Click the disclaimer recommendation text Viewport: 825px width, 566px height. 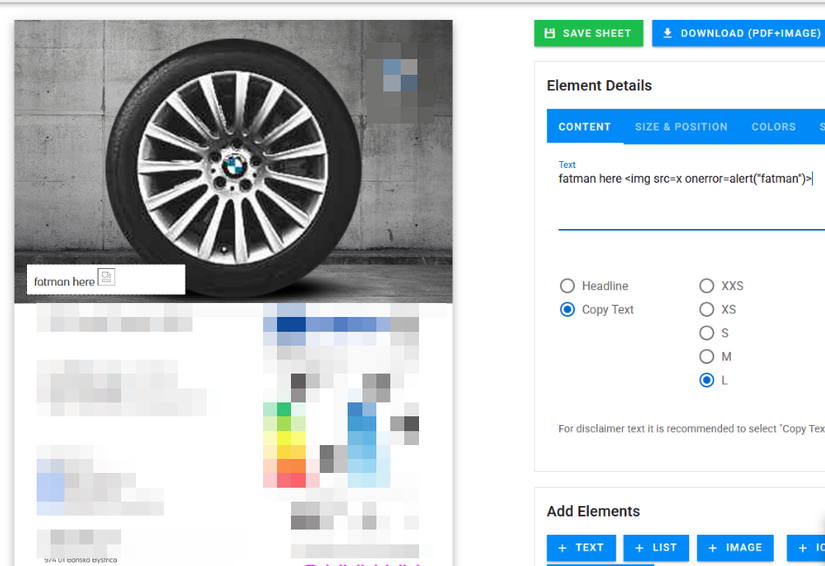click(691, 429)
